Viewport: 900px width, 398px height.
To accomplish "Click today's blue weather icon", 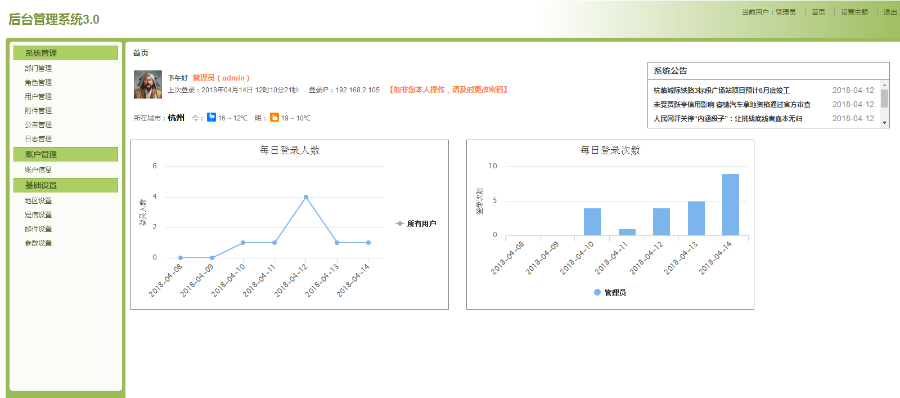I will click(x=211, y=117).
